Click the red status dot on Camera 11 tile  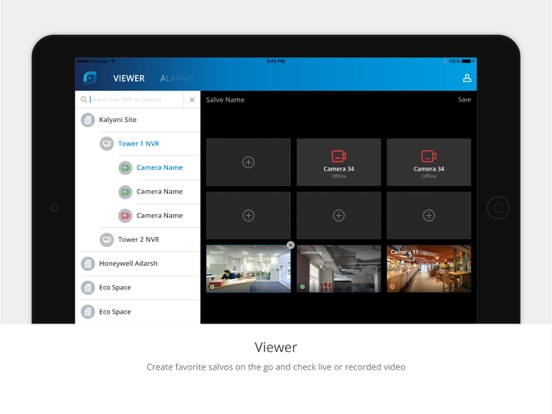tap(393, 287)
